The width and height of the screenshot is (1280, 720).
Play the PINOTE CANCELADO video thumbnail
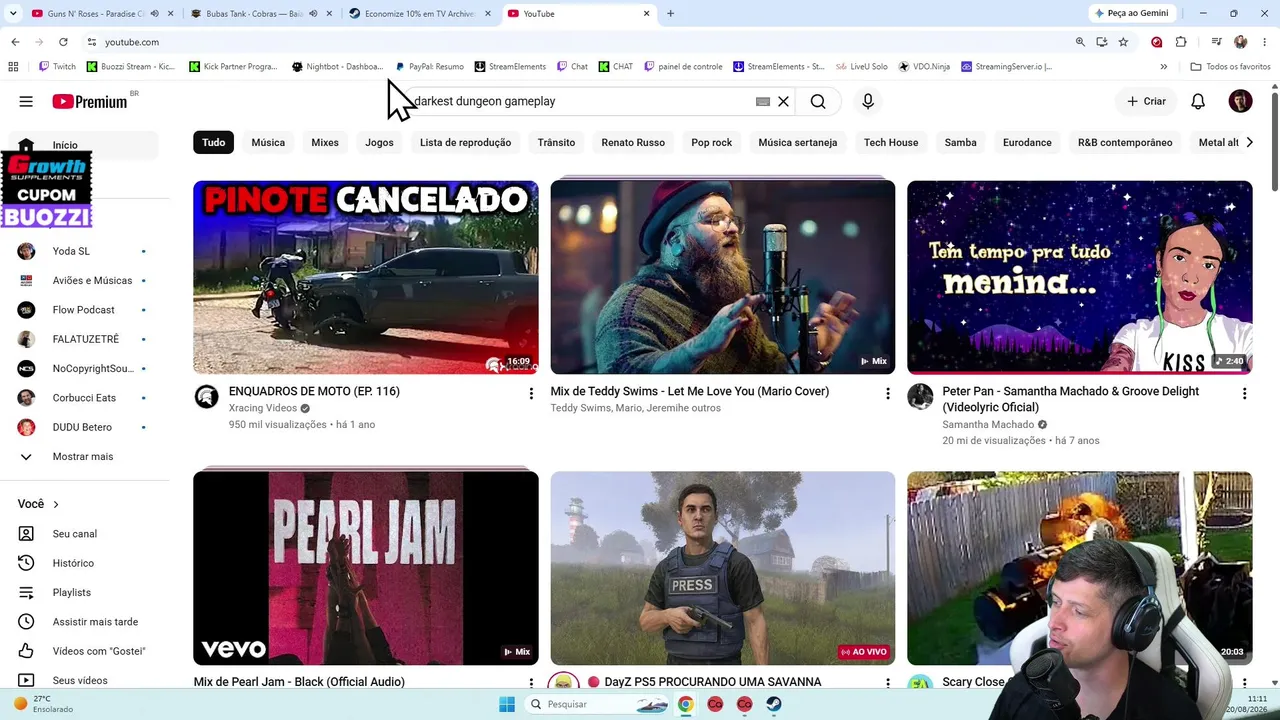click(x=366, y=277)
